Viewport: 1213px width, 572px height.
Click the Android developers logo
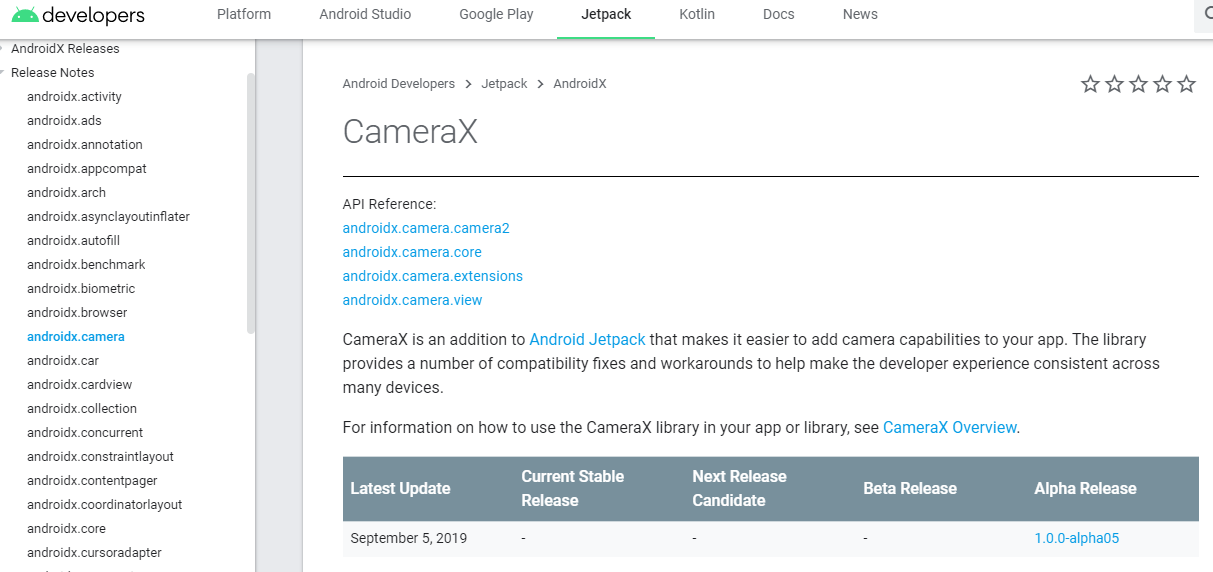(x=78, y=15)
